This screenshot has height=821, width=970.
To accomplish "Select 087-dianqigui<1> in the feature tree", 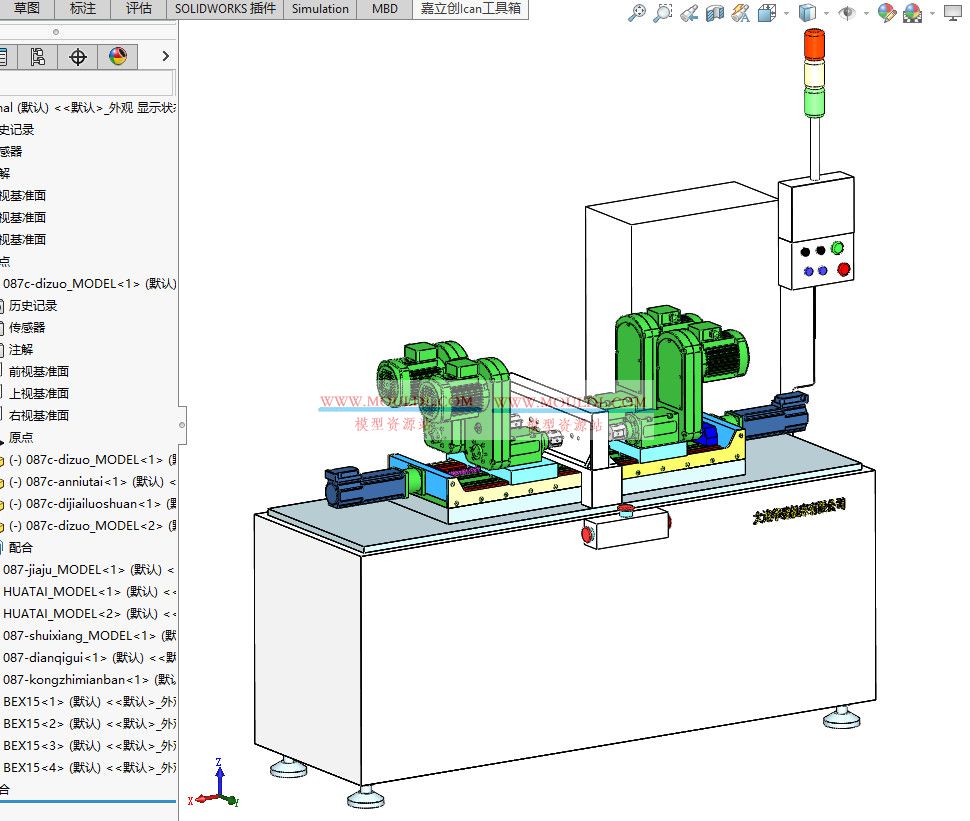I will point(60,657).
